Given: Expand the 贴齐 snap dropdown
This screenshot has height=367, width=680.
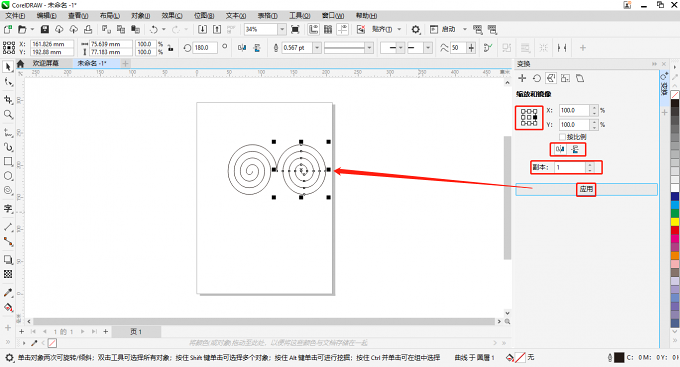Looking at the screenshot, I should (399, 29).
